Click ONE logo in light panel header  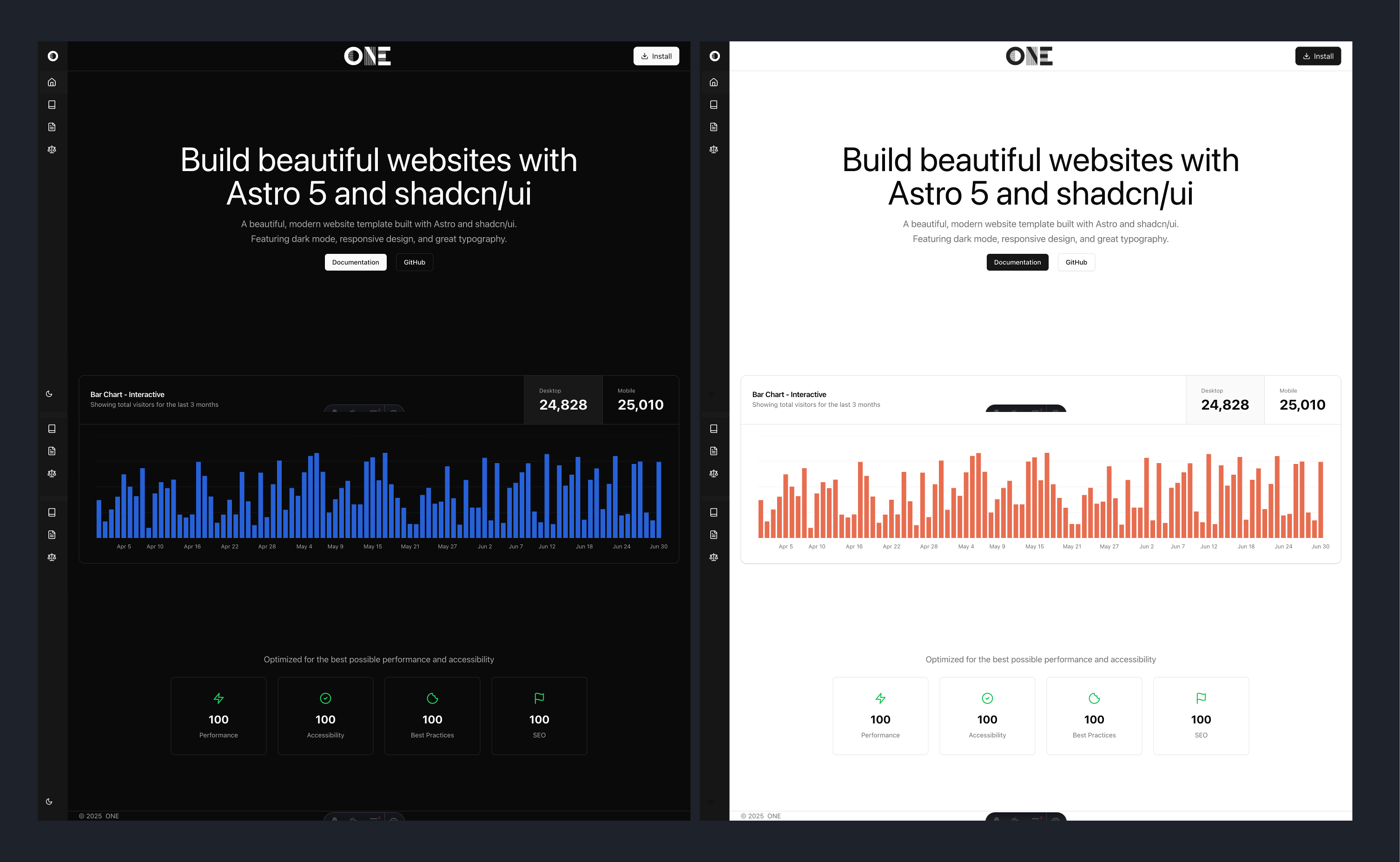tap(1029, 56)
